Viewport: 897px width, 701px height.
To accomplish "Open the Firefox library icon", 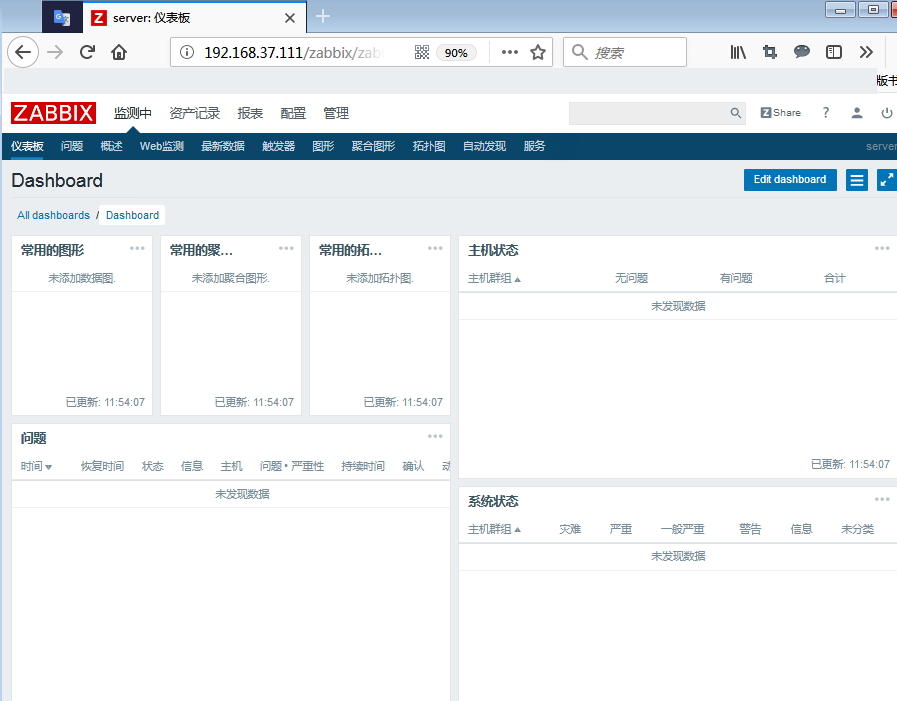I will [738, 52].
